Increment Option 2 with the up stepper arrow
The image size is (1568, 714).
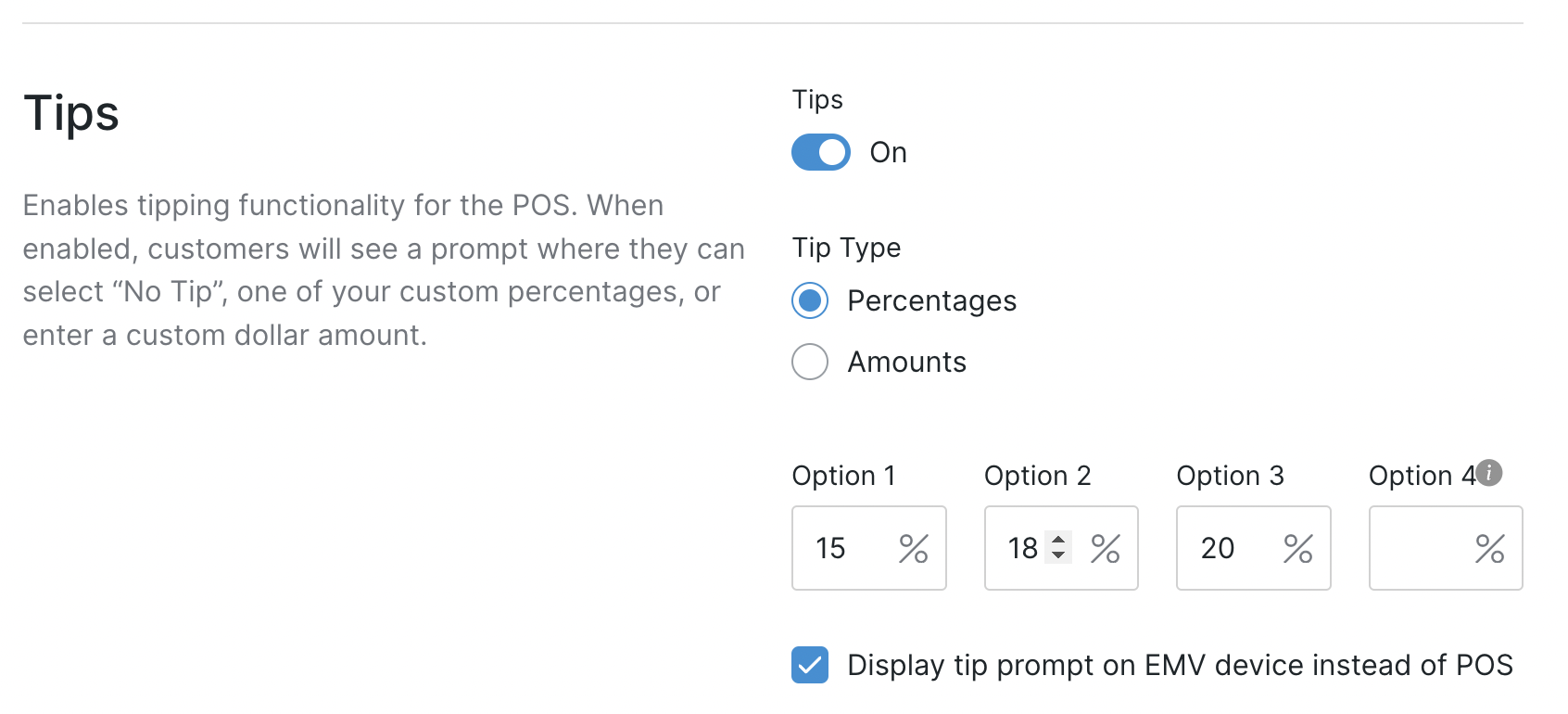click(1059, 541)
